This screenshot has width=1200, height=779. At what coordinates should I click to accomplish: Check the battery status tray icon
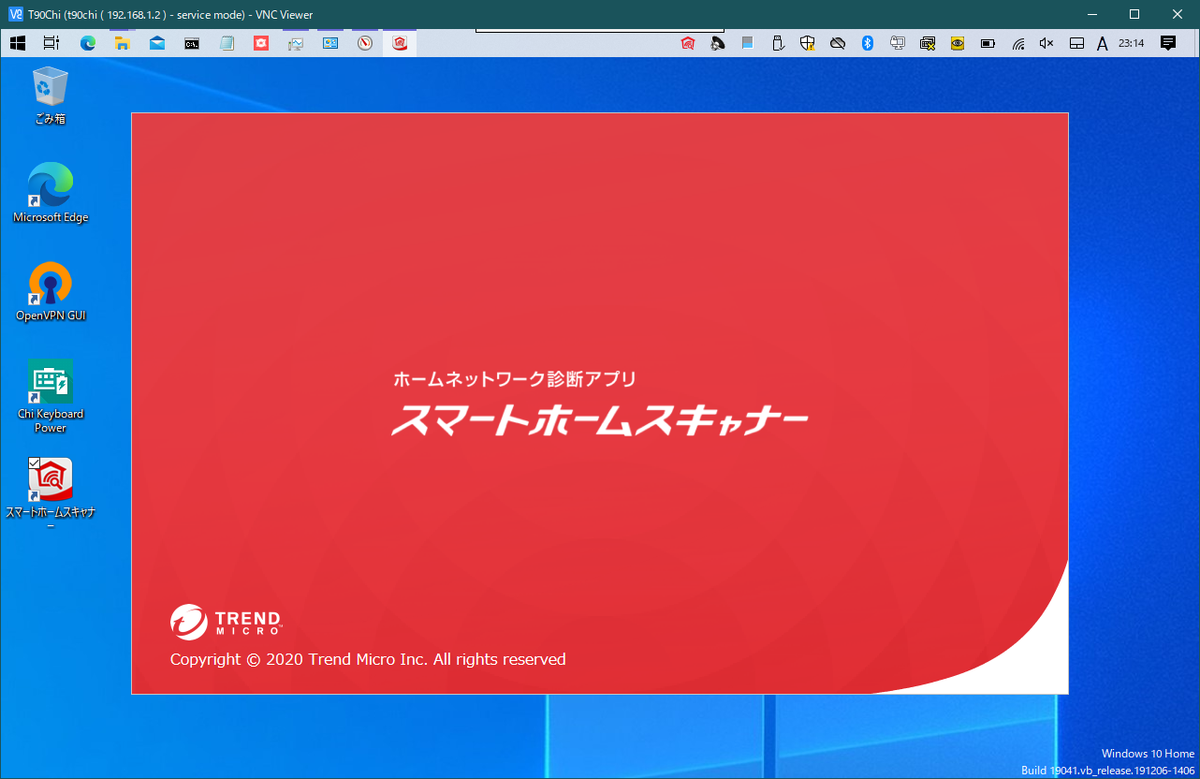click(988, 43)
